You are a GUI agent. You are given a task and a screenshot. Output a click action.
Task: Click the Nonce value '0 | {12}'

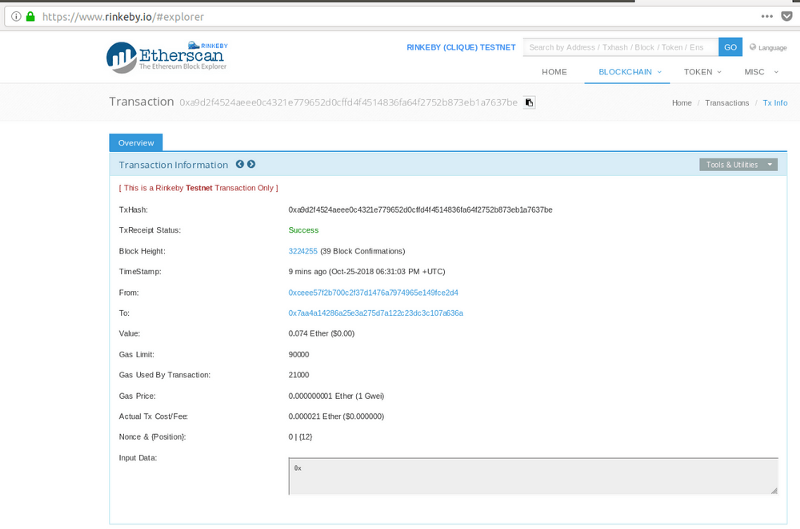click(301, 437)
